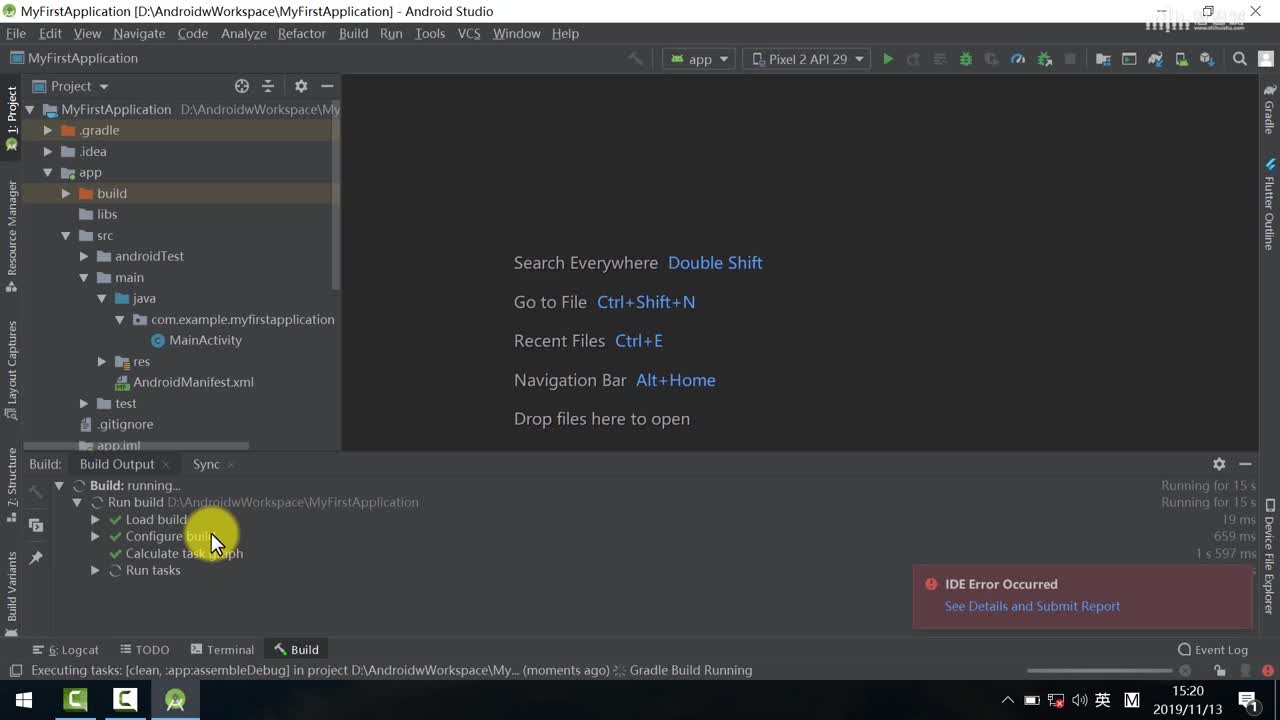The width and height of the screenshot is (1280, 720).
Task: Expand the .idea folder
Action: pyautogui.click(x=47, y=151)
